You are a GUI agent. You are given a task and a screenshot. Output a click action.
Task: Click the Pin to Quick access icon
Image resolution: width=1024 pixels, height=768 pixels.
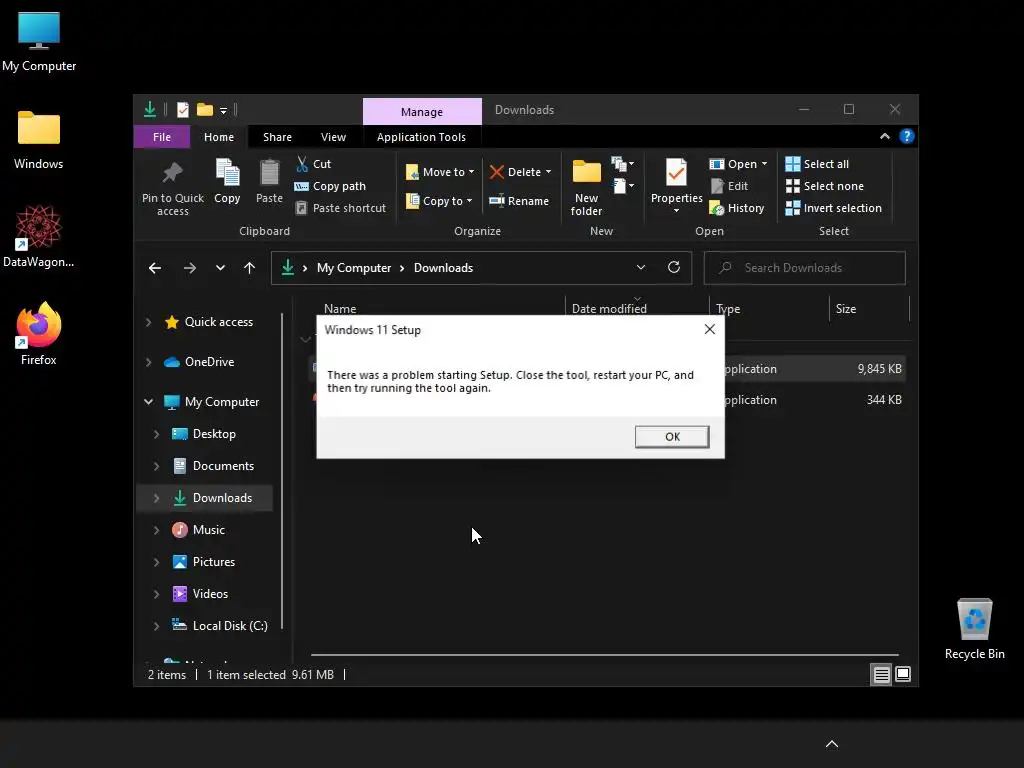tap(172, 173)
